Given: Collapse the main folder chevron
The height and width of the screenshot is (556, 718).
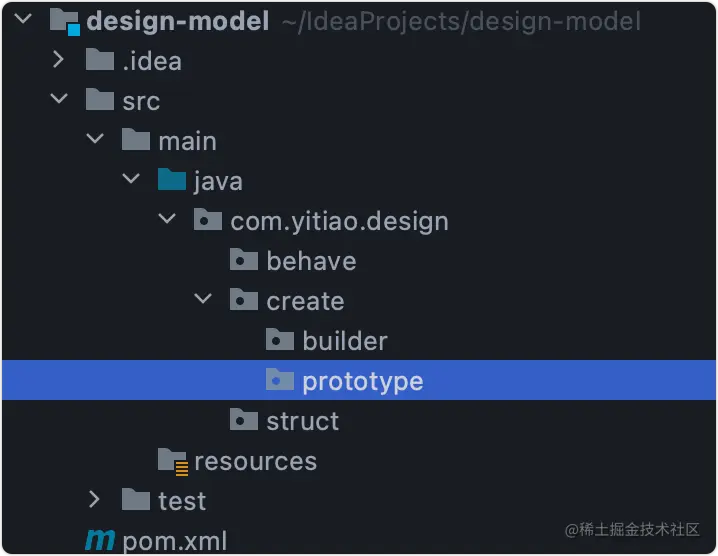Looking at the screenshot, I should (x=95, y=138).
